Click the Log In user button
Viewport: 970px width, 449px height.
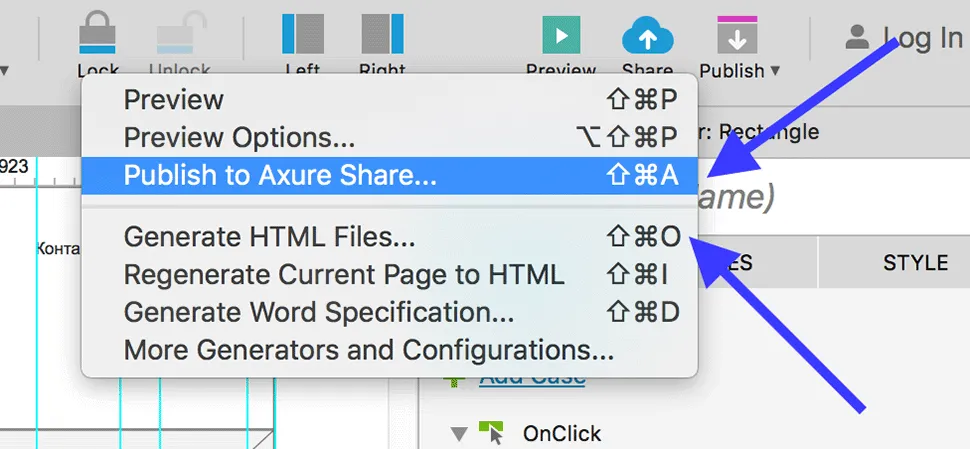[903, 38]
